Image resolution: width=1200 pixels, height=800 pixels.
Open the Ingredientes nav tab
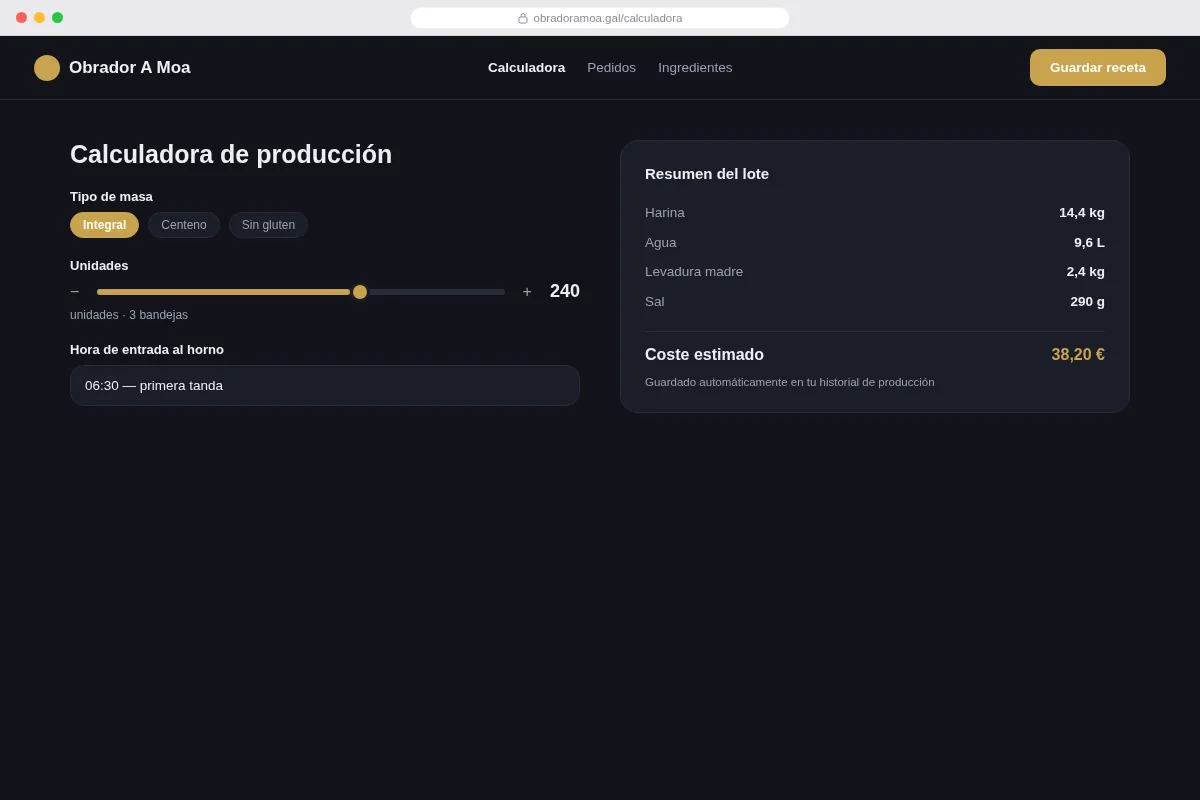click(695, 68)
